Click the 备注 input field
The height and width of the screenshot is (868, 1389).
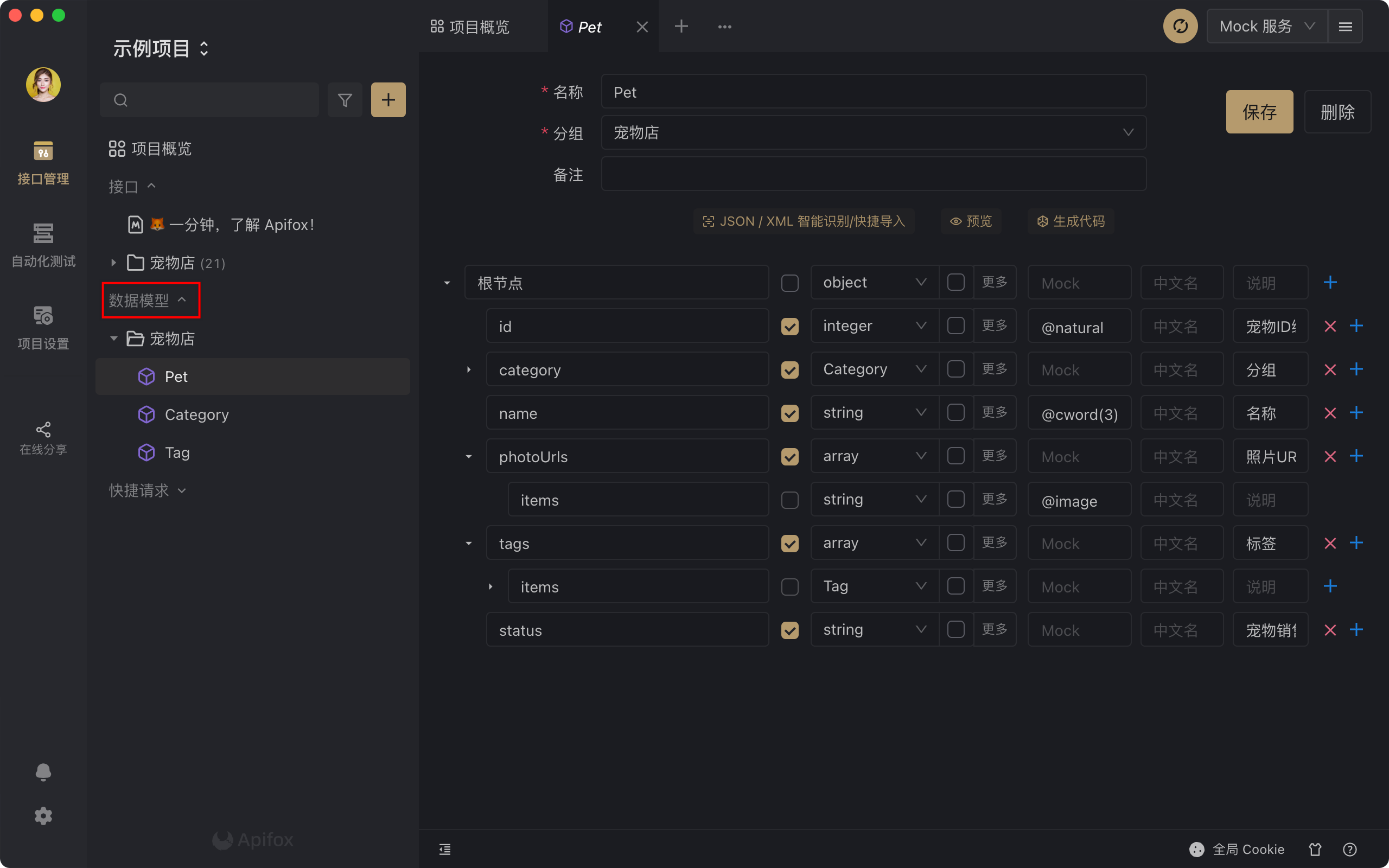tap(873, 174)
